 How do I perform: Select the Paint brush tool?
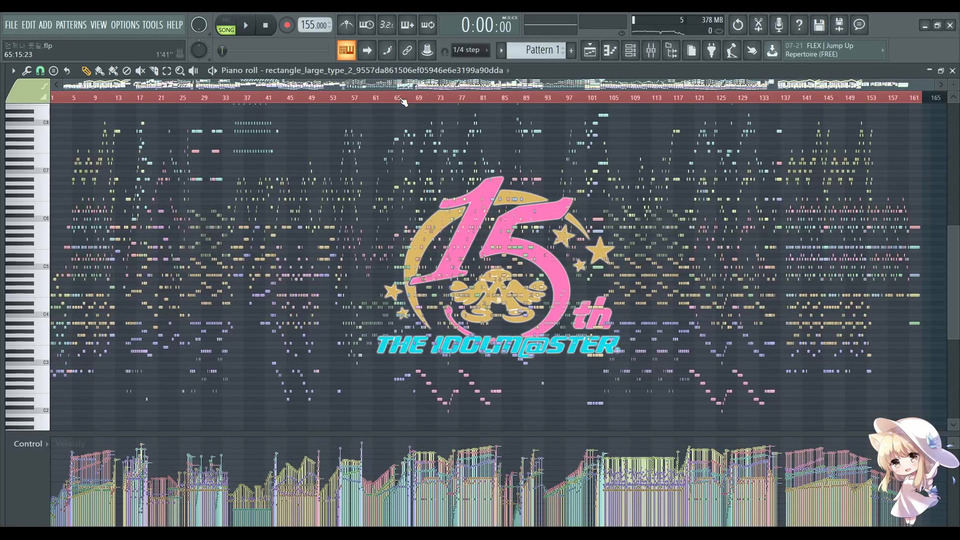coord(99,71)
